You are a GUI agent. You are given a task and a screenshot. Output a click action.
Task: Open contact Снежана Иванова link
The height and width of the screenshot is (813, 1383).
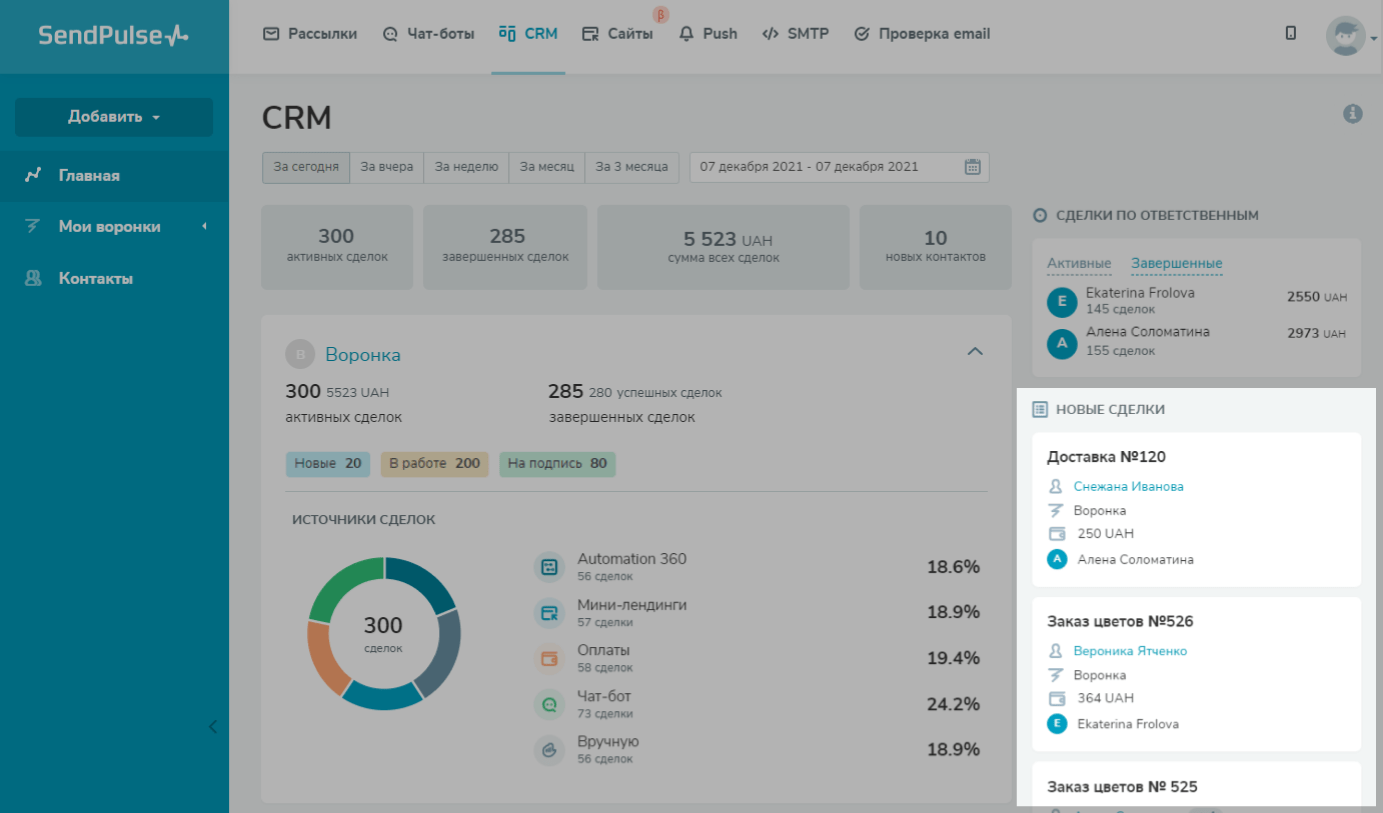click(x=1128, y=487)
